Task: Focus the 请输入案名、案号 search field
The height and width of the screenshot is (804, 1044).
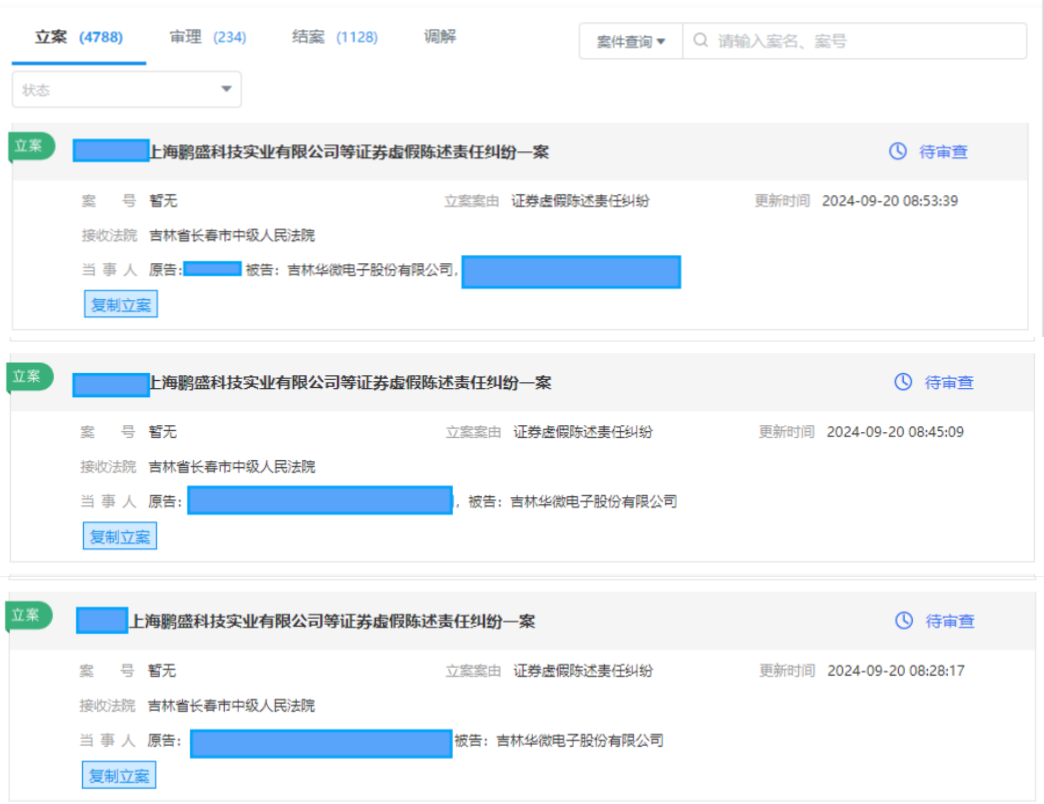Action: click(x=855, y=41)
